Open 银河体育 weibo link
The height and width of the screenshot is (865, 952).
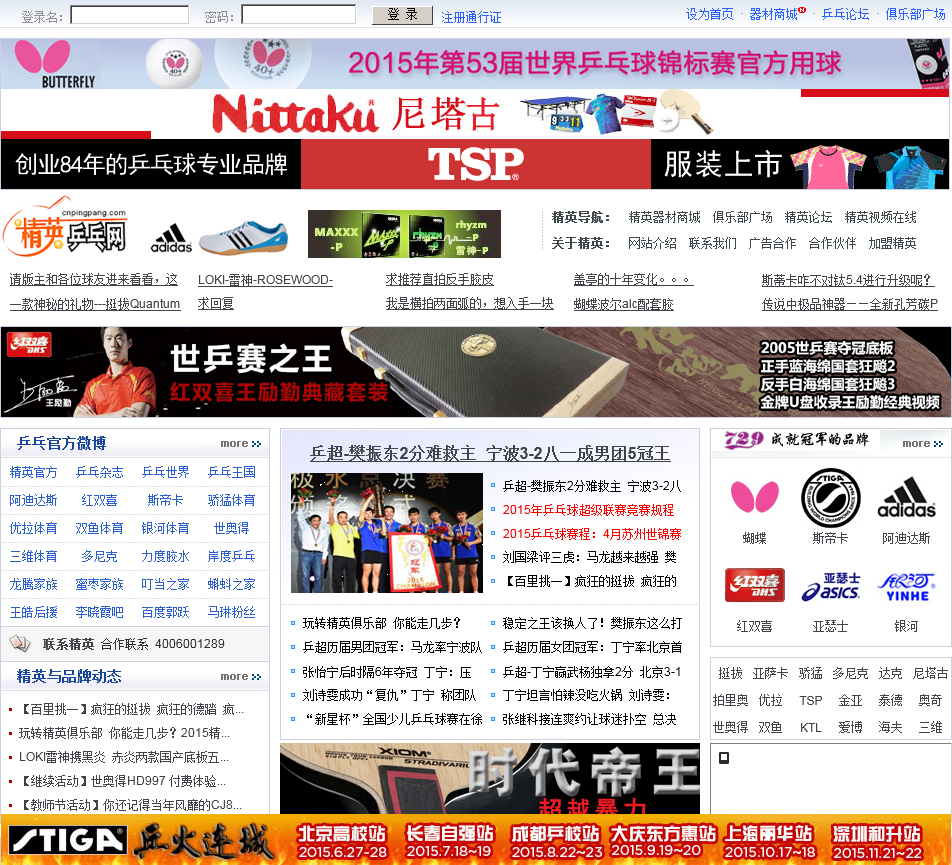click(x=165, y=528)
